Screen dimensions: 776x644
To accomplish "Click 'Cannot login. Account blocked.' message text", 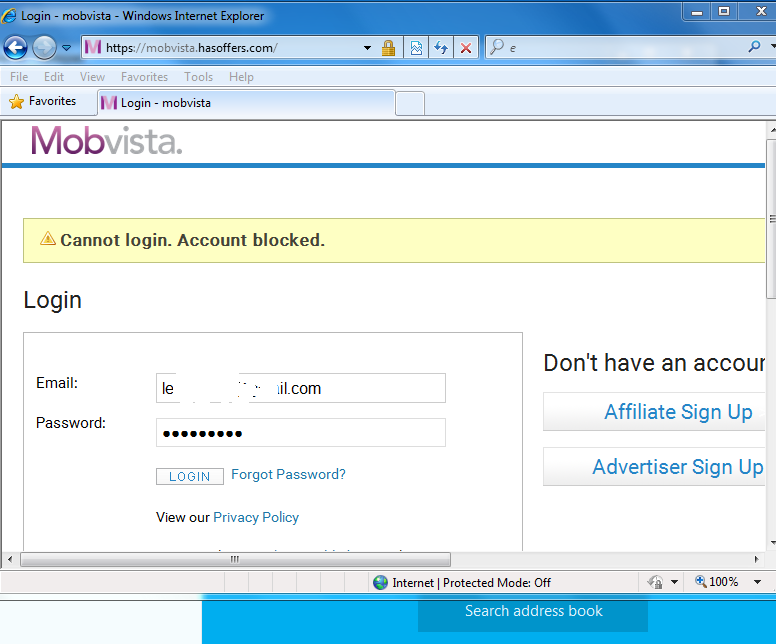I will [x=193, y=240].
